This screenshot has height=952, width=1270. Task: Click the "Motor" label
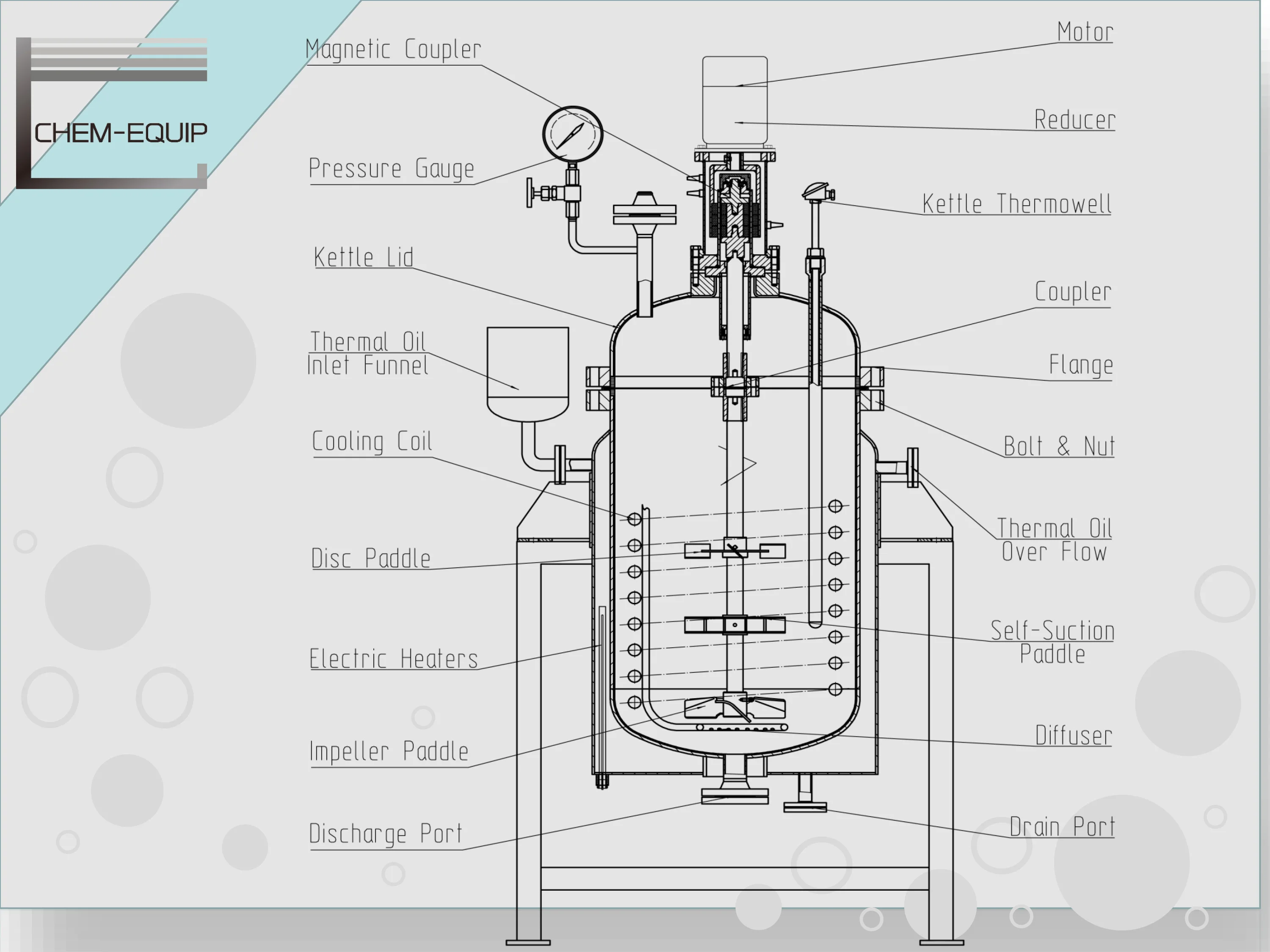[x=1085, y=32]
